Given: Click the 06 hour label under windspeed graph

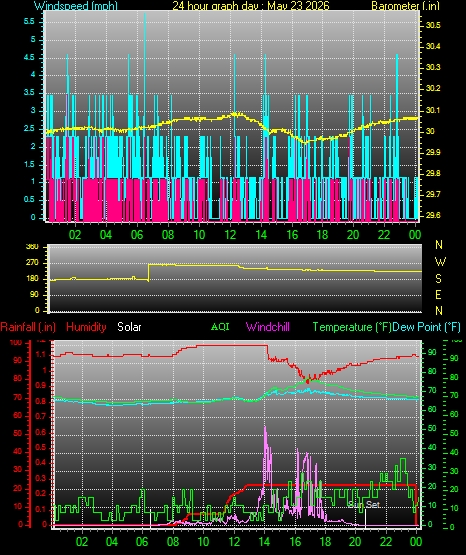Looking at the screenshot, I should pyautogui.click(x=137, y=235).
